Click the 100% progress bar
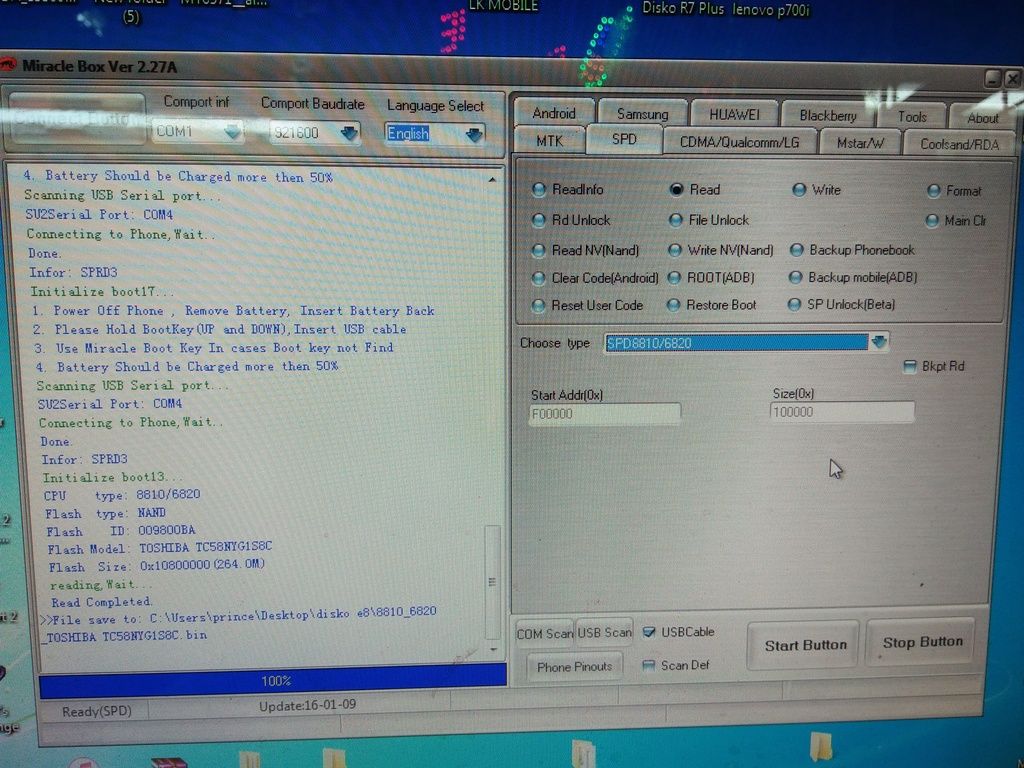 (272, 681)
